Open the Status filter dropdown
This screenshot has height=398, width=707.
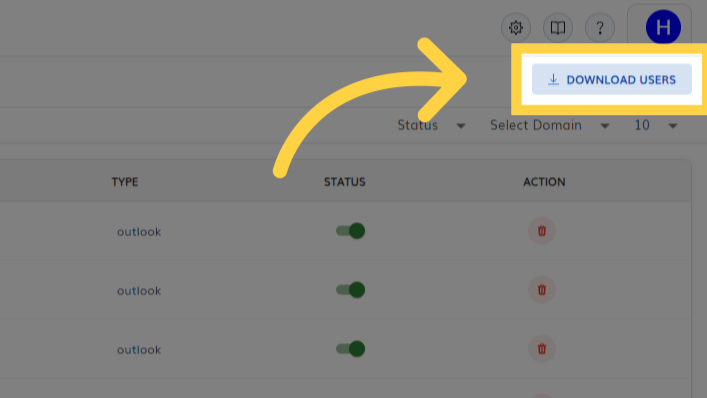click(431, 125)
